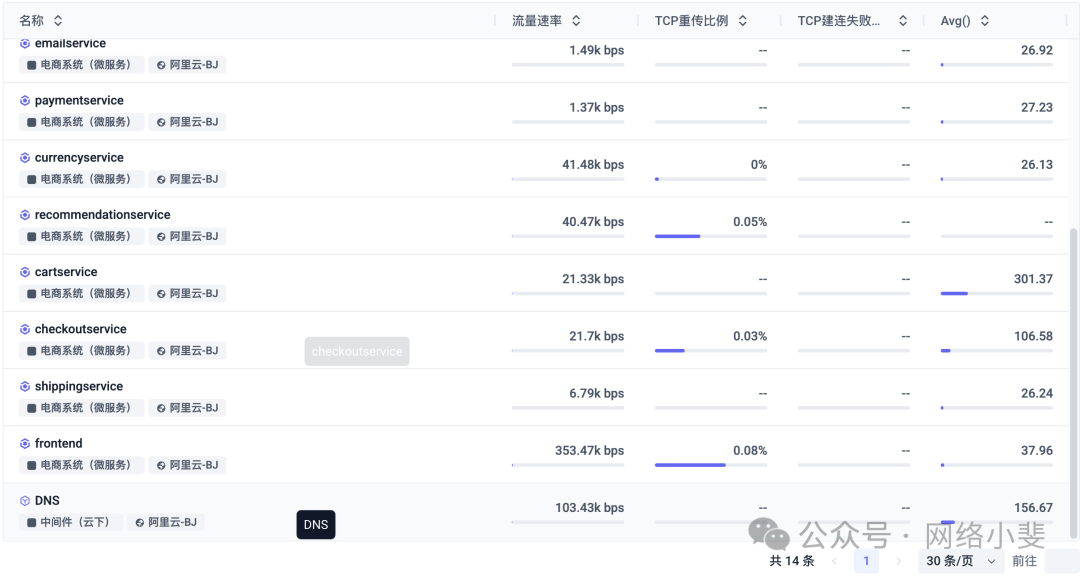
Task: Click the paymentservice service icon
Action: click(25, 101)
